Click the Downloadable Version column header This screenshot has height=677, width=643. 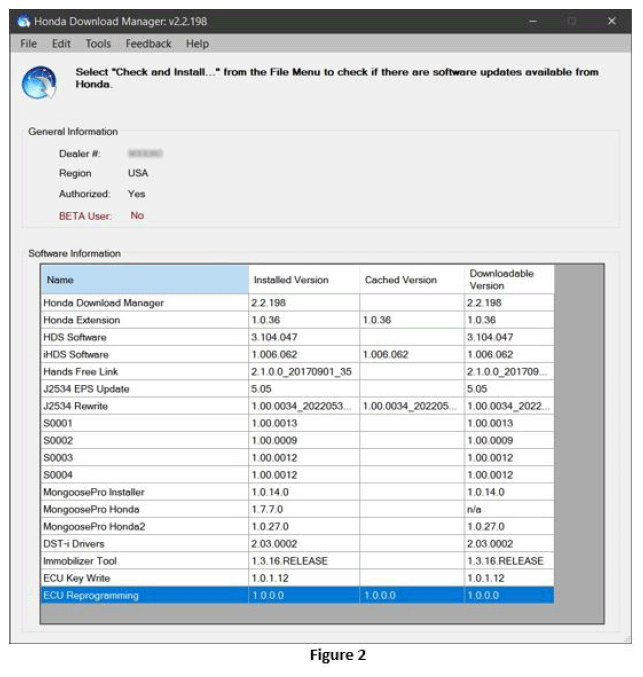coord(508,279)
